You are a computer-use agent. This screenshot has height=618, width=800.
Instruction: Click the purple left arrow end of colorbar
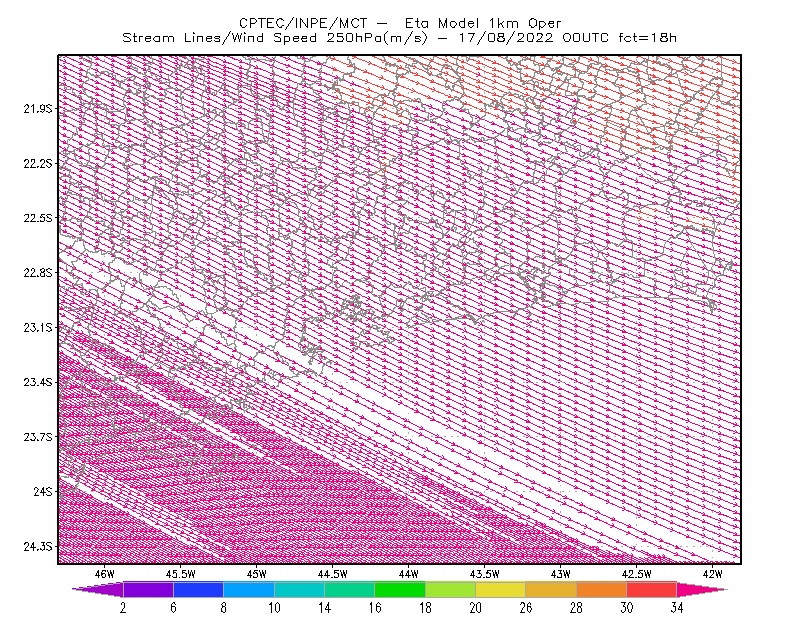pyautogui.click(x=98, y=589)
